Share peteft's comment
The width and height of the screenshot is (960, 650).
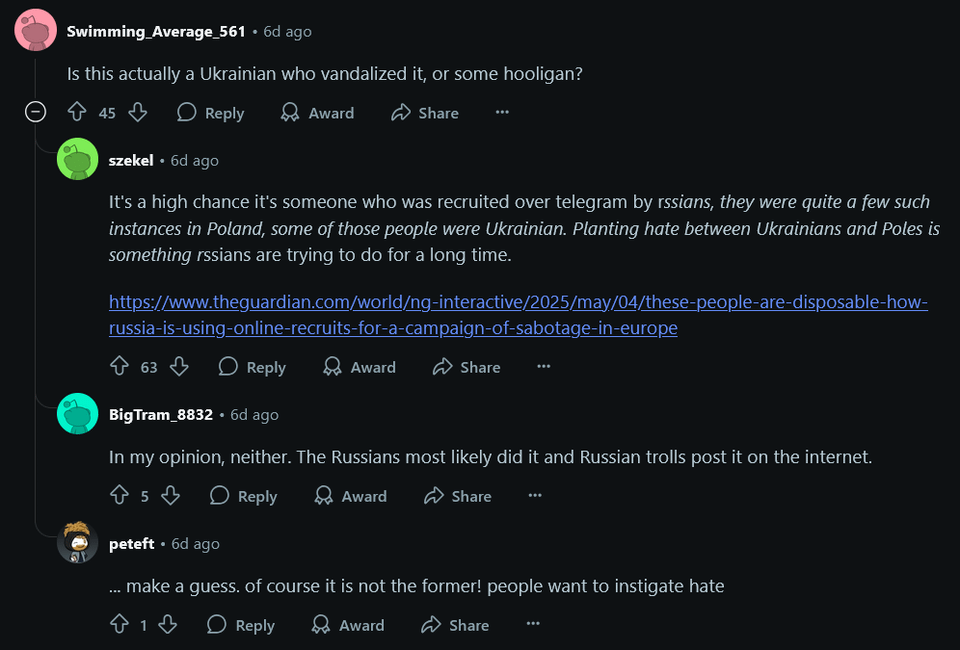(456, 625)
